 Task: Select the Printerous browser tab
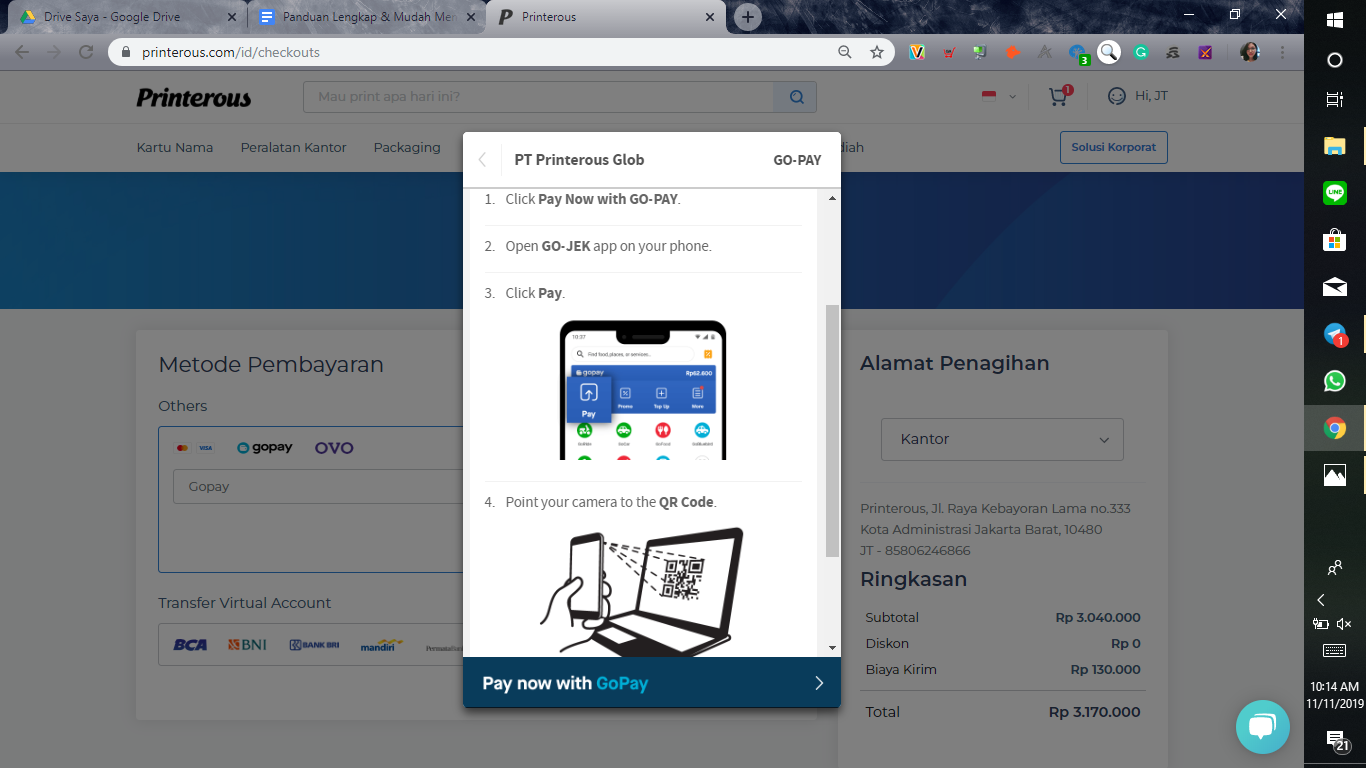[x=606, y=17]
